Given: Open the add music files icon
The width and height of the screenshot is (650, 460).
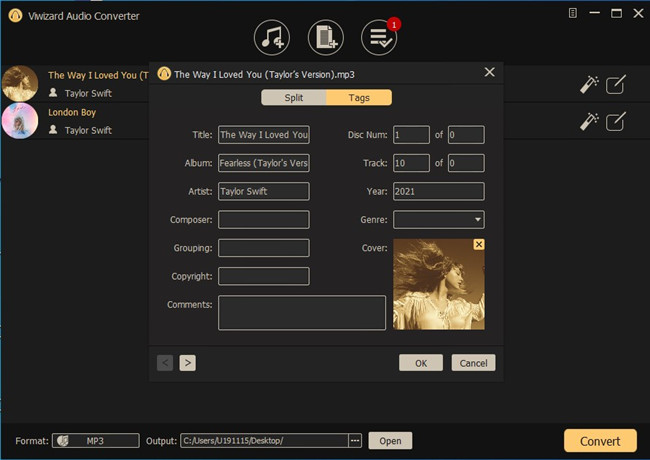Looking at the screenshot, I should [x=272, y=38].
